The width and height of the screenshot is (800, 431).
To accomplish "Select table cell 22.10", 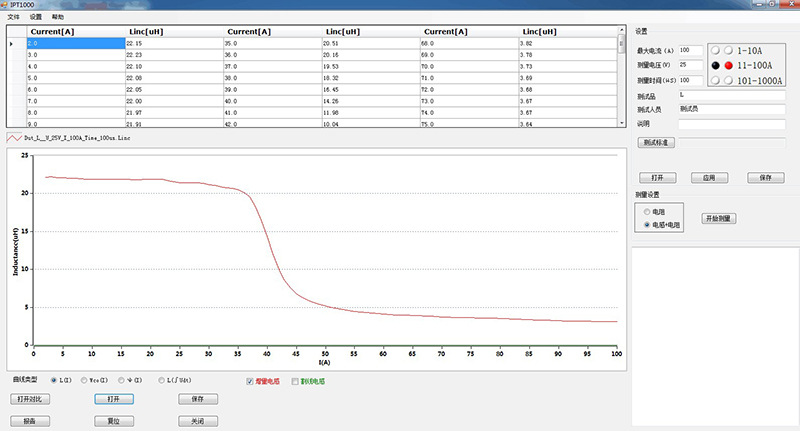I will 174,67.
